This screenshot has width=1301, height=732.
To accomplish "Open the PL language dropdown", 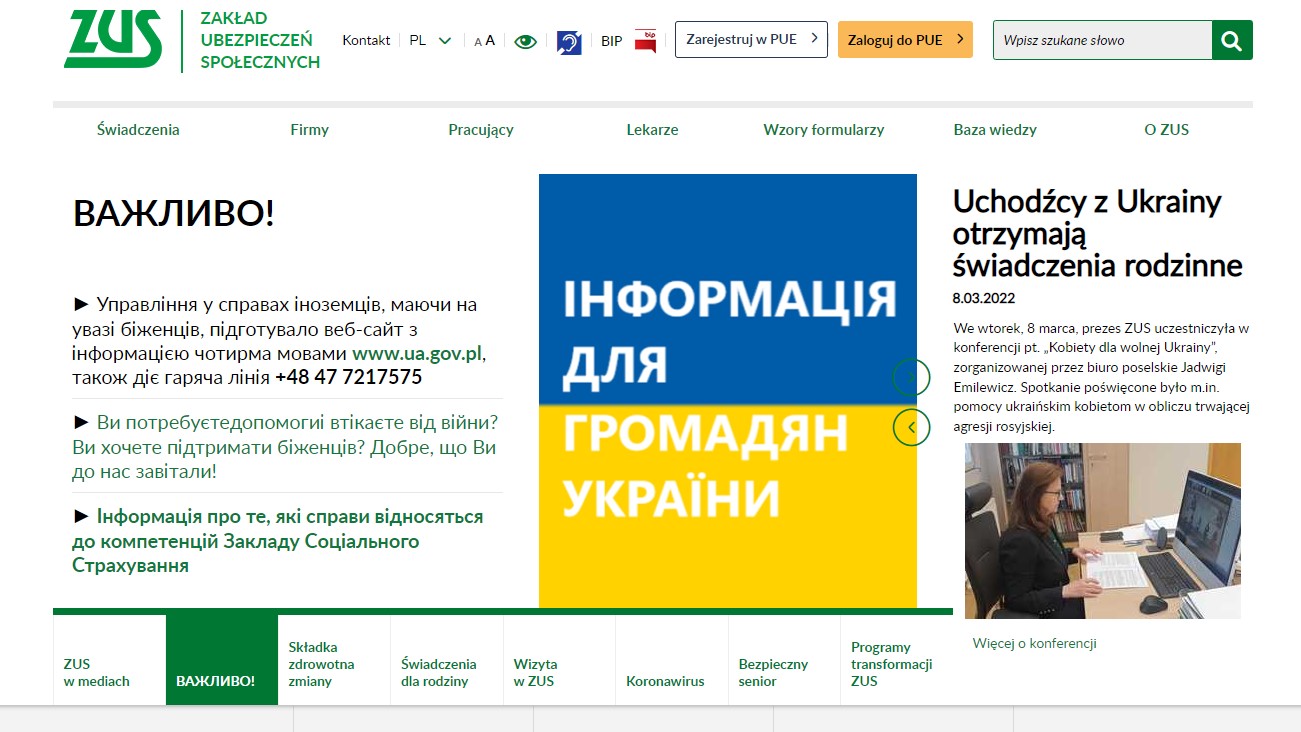I will point(429,41).
